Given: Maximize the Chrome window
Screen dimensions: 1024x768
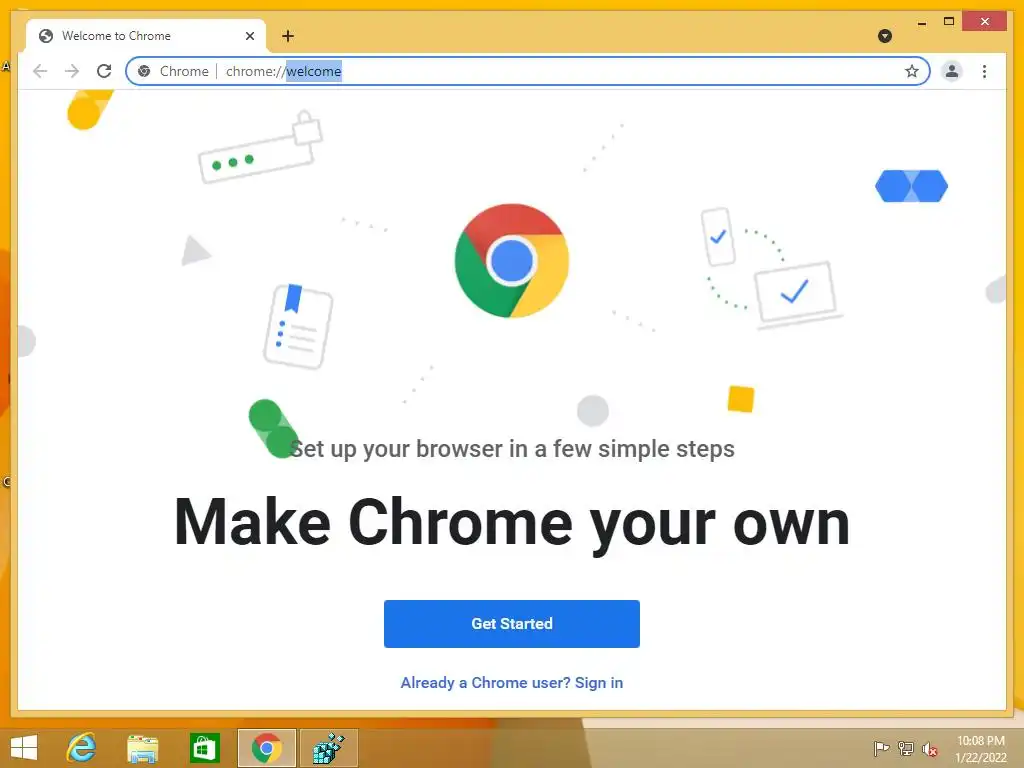Looking at the screenshot, I should point(949,22).
